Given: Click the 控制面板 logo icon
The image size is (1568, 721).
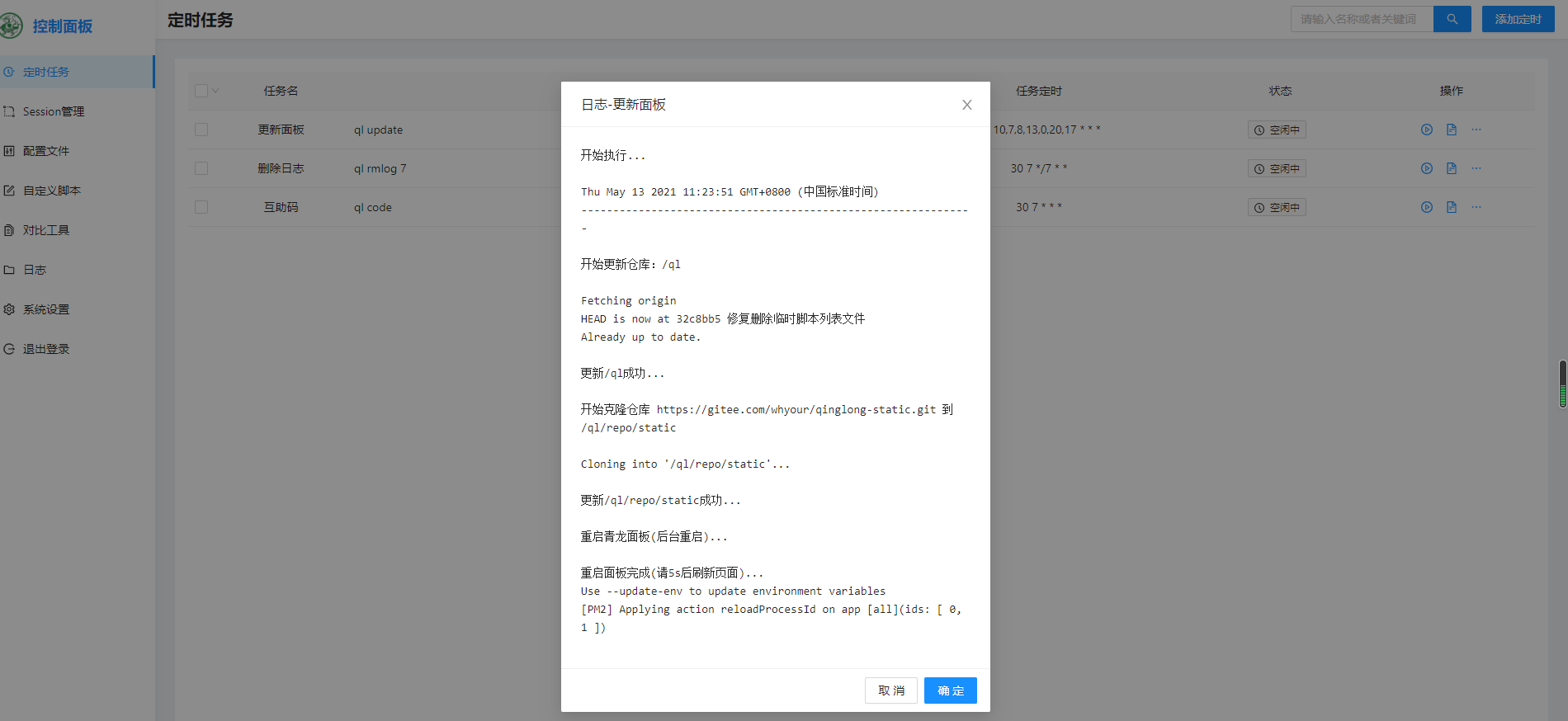Looking at the screenshot, I should click(x=11, y=26).
